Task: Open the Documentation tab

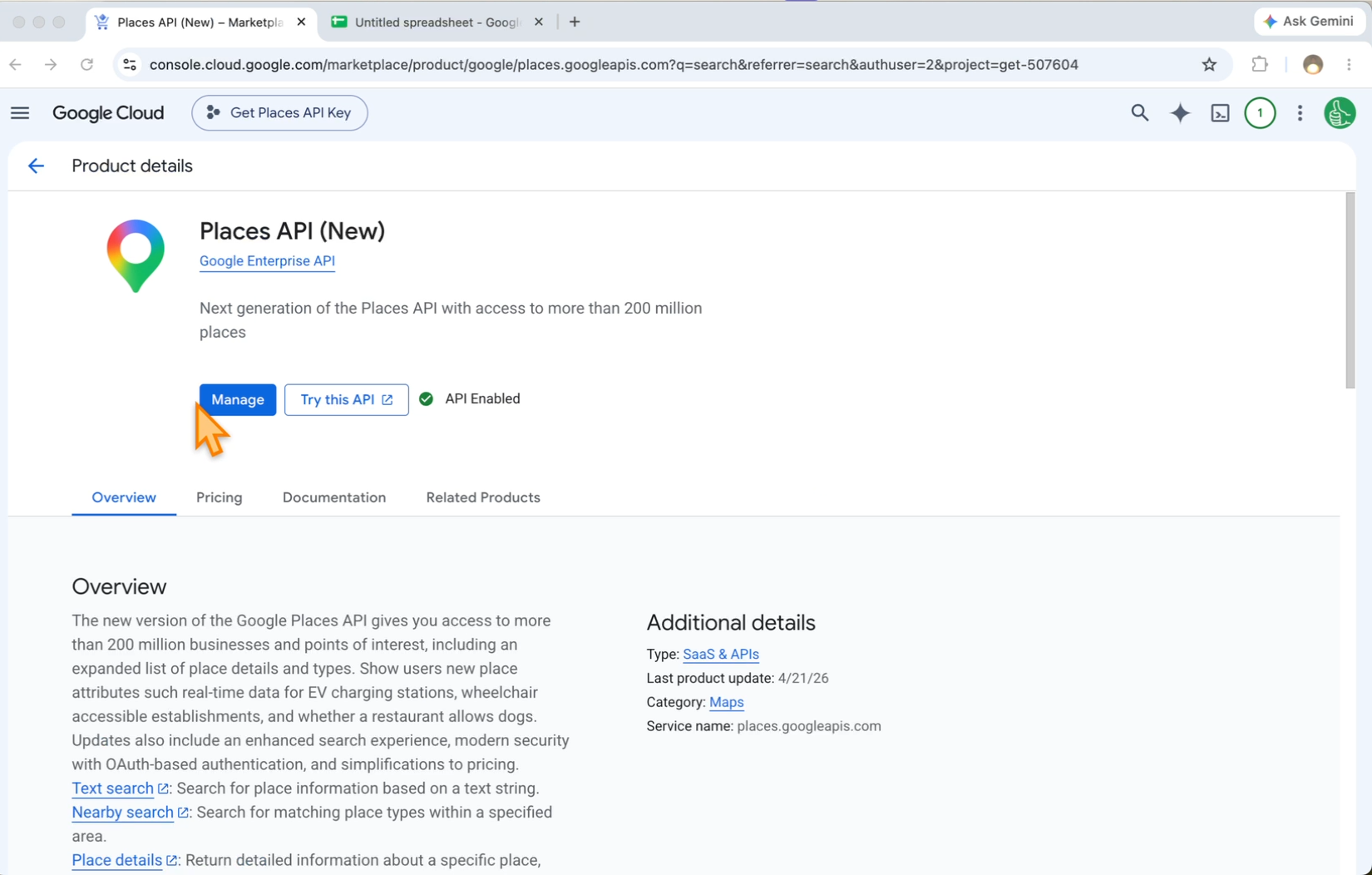Action: click(x=334, y=497)
